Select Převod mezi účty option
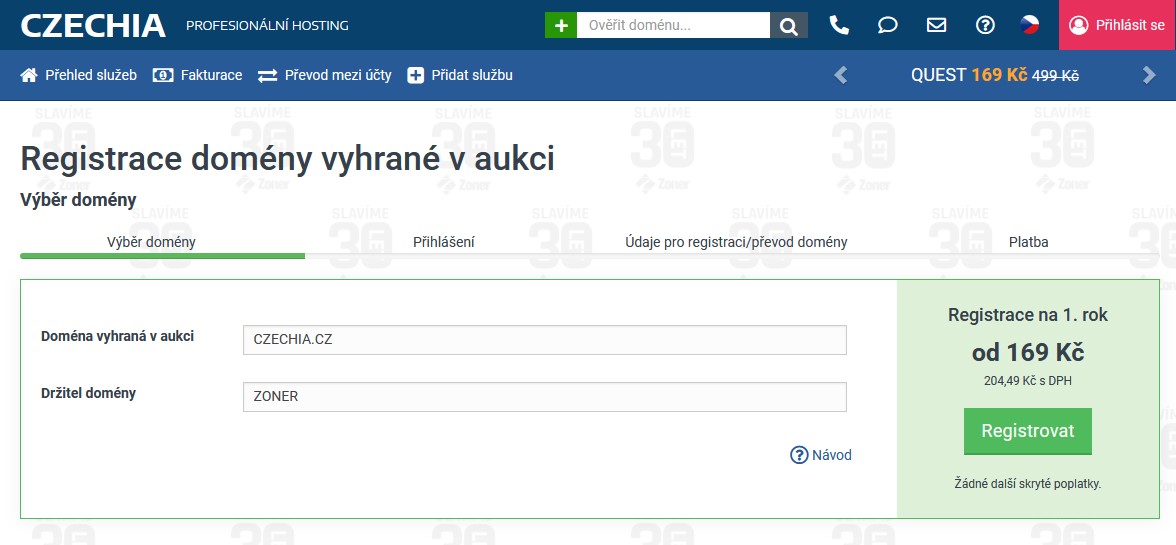 (325, 75)
